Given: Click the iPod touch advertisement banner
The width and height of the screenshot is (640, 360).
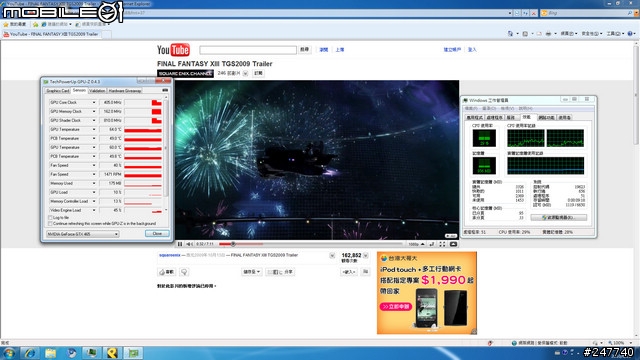Looking at the screenshot, I should (427, 293).
